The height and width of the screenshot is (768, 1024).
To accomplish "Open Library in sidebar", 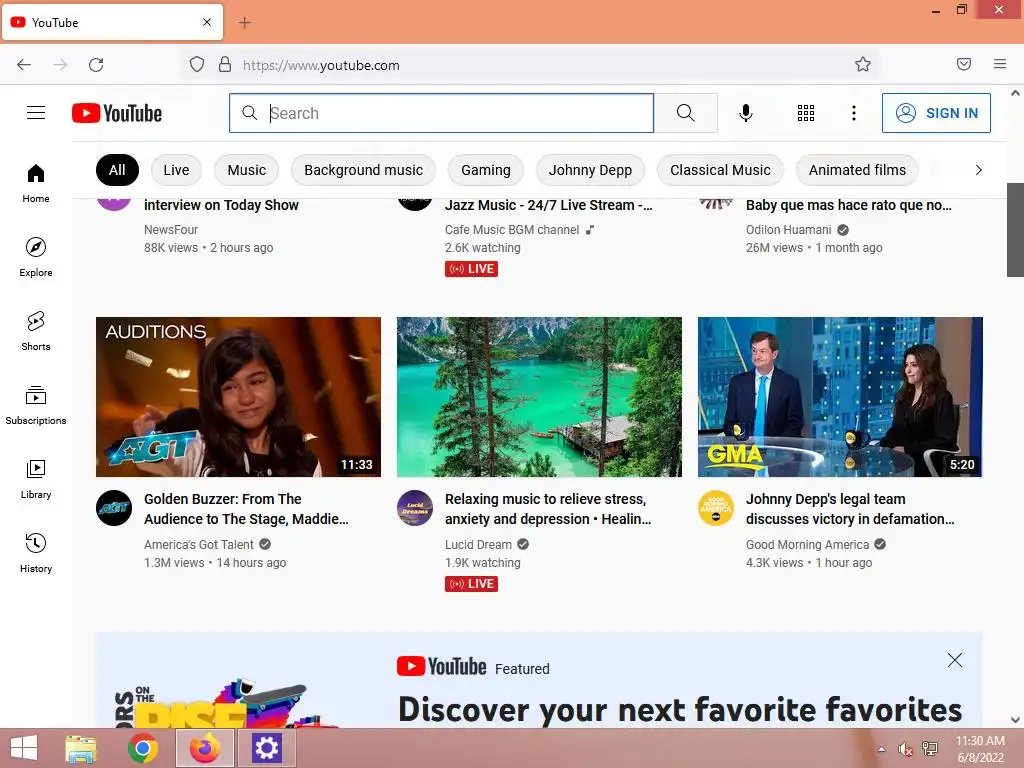I will (x=36, y=479).
